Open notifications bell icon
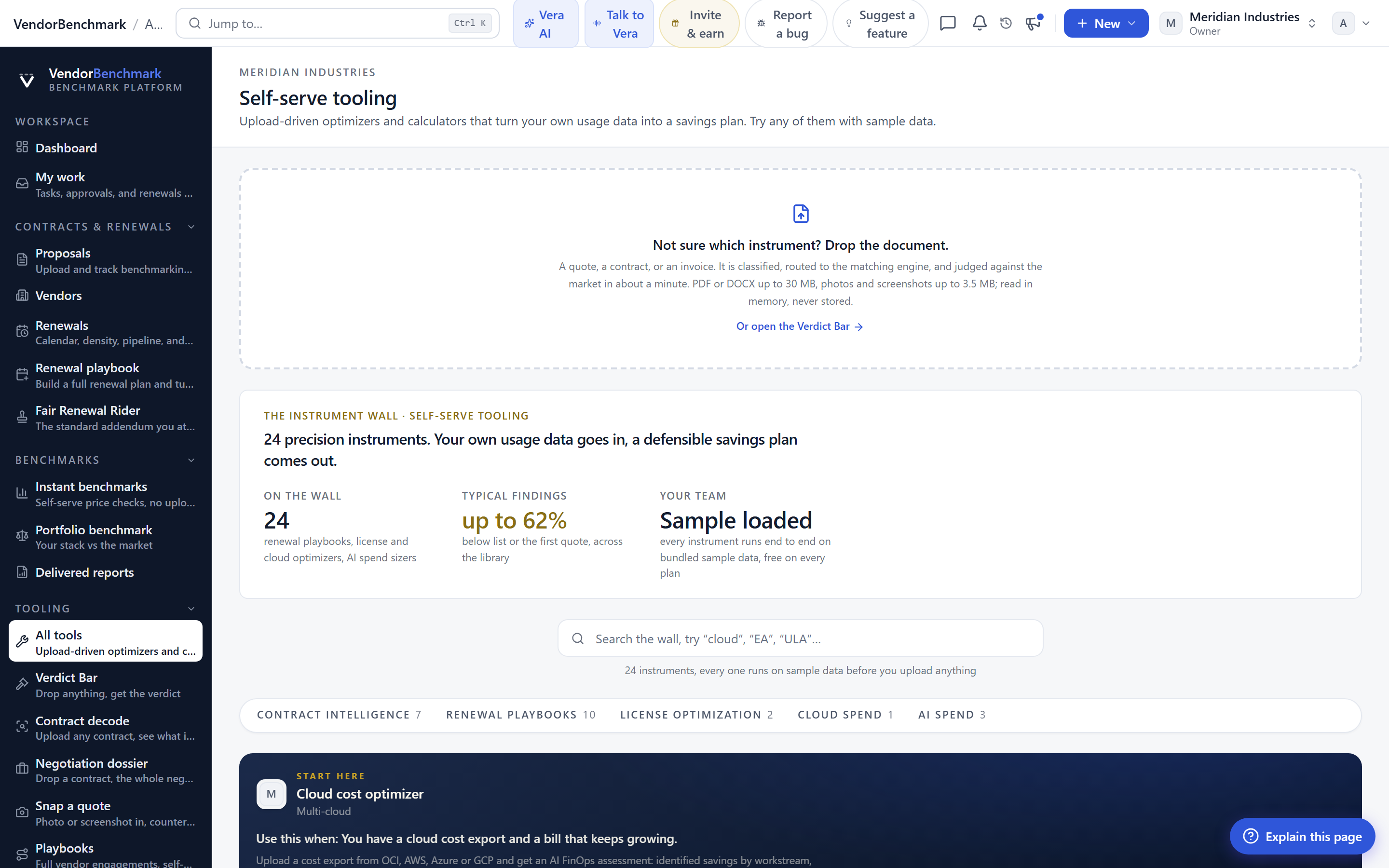 point(979,23)
